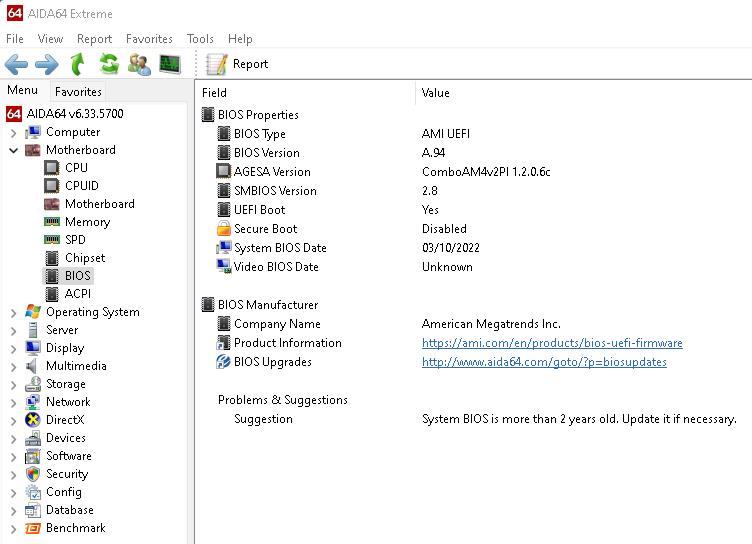The height and width of the screenshot is (544, 752).
Task: Click the blue Forward arrow toolbar icon
Action: click(47, 64)
